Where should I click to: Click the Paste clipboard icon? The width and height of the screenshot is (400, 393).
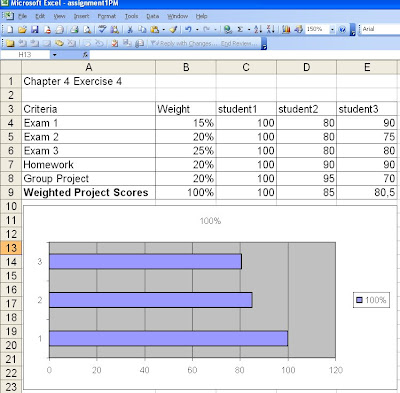coord(154,30)
